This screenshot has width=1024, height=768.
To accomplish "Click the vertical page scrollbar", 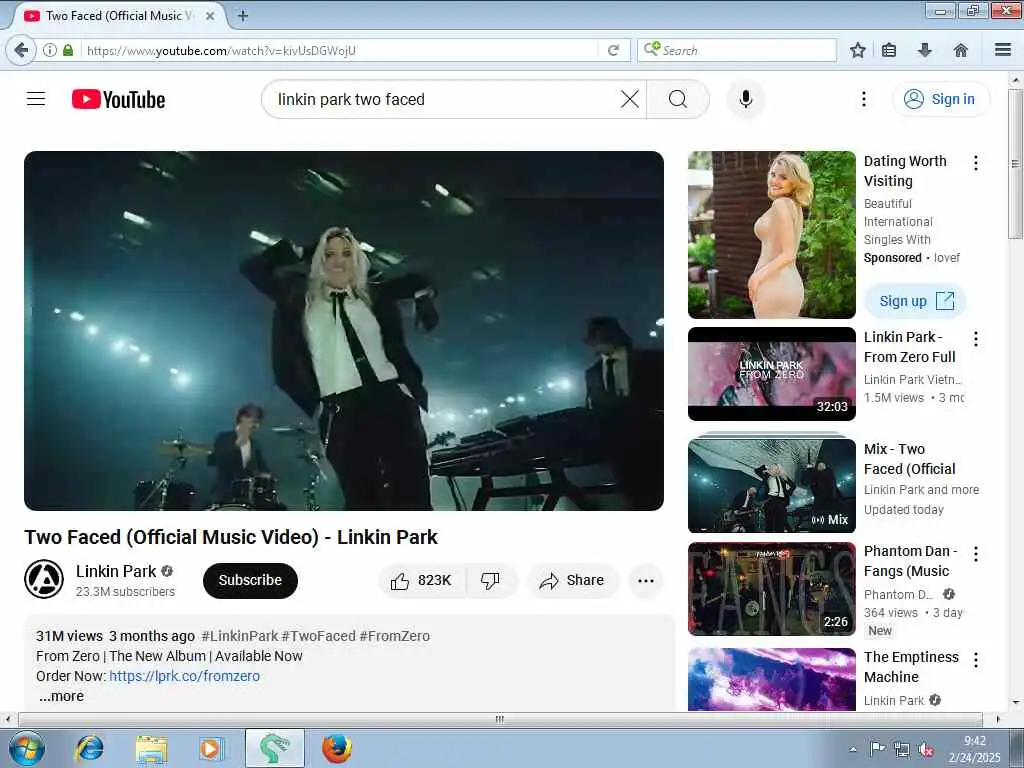I will tap(1016, 164).
